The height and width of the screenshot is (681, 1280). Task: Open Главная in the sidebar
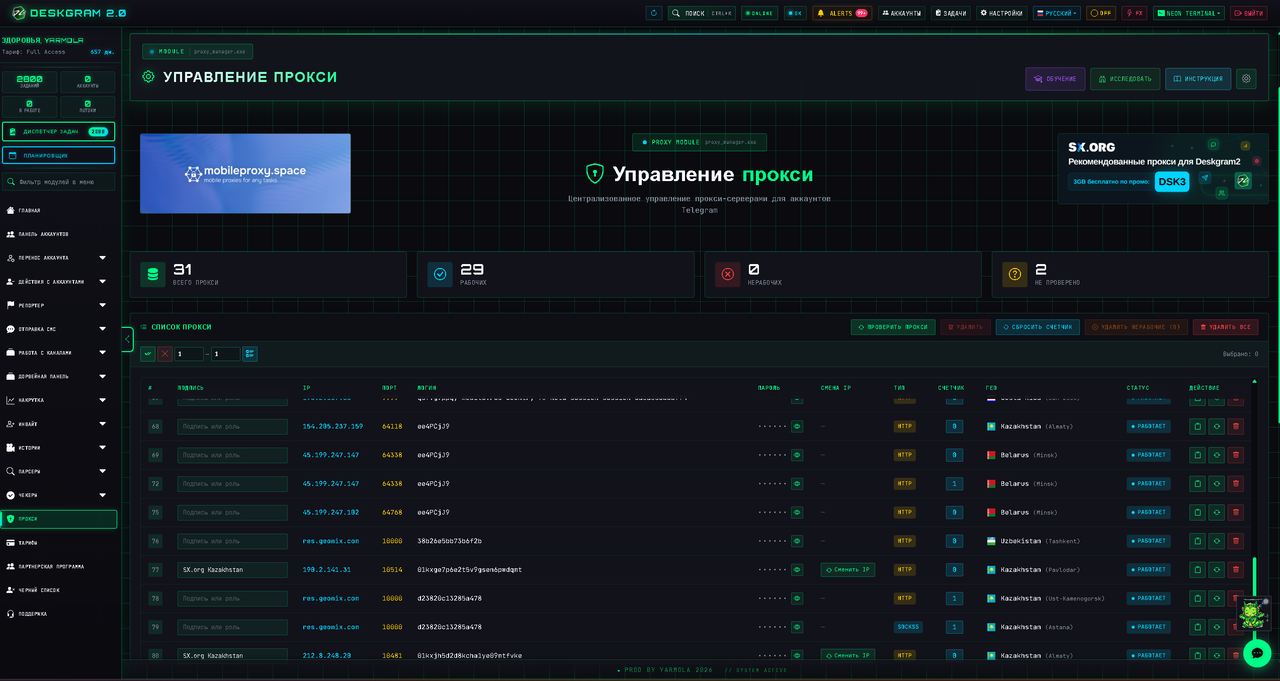(x=59, y=210)
